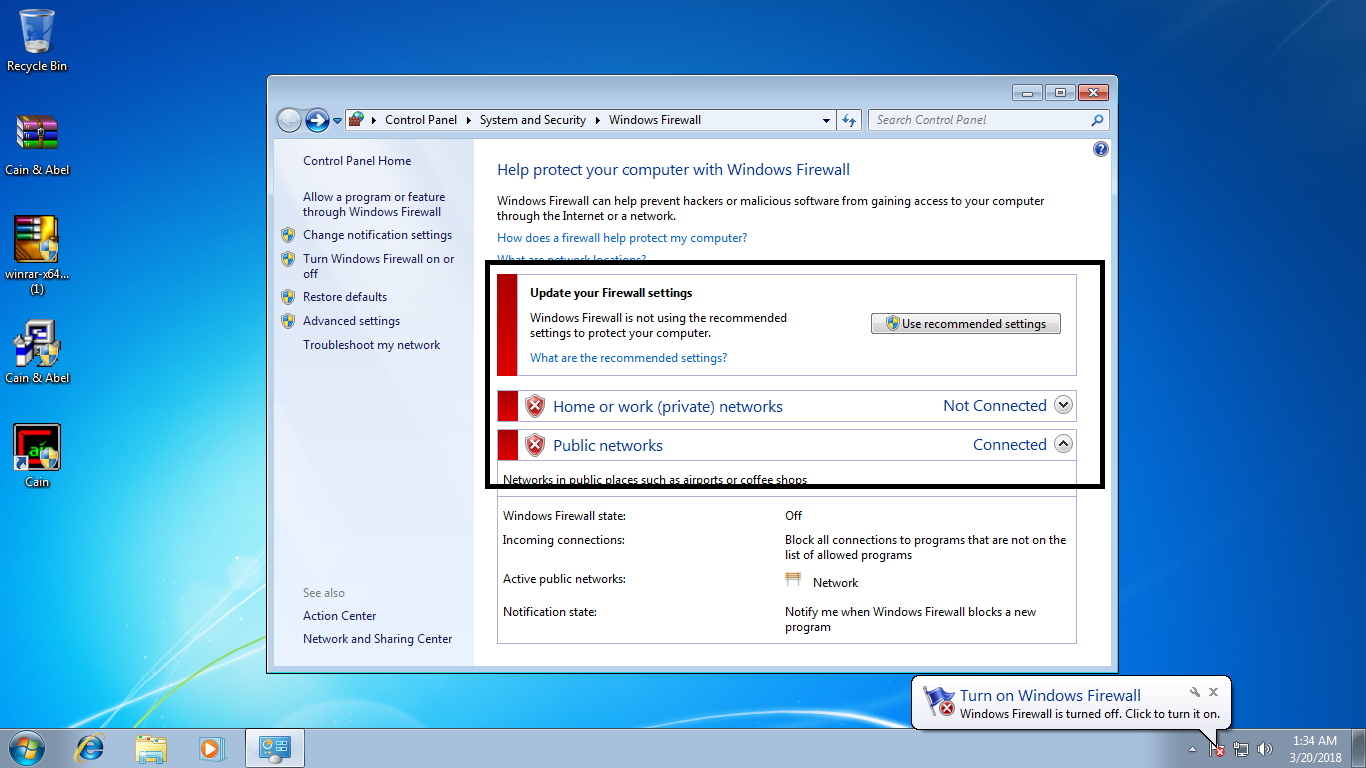Viewport: 1366px width, 768px height.
Task: Click the 'Windows Firewall state:' label
Action: pyautogui.click(x=564, y=516)
